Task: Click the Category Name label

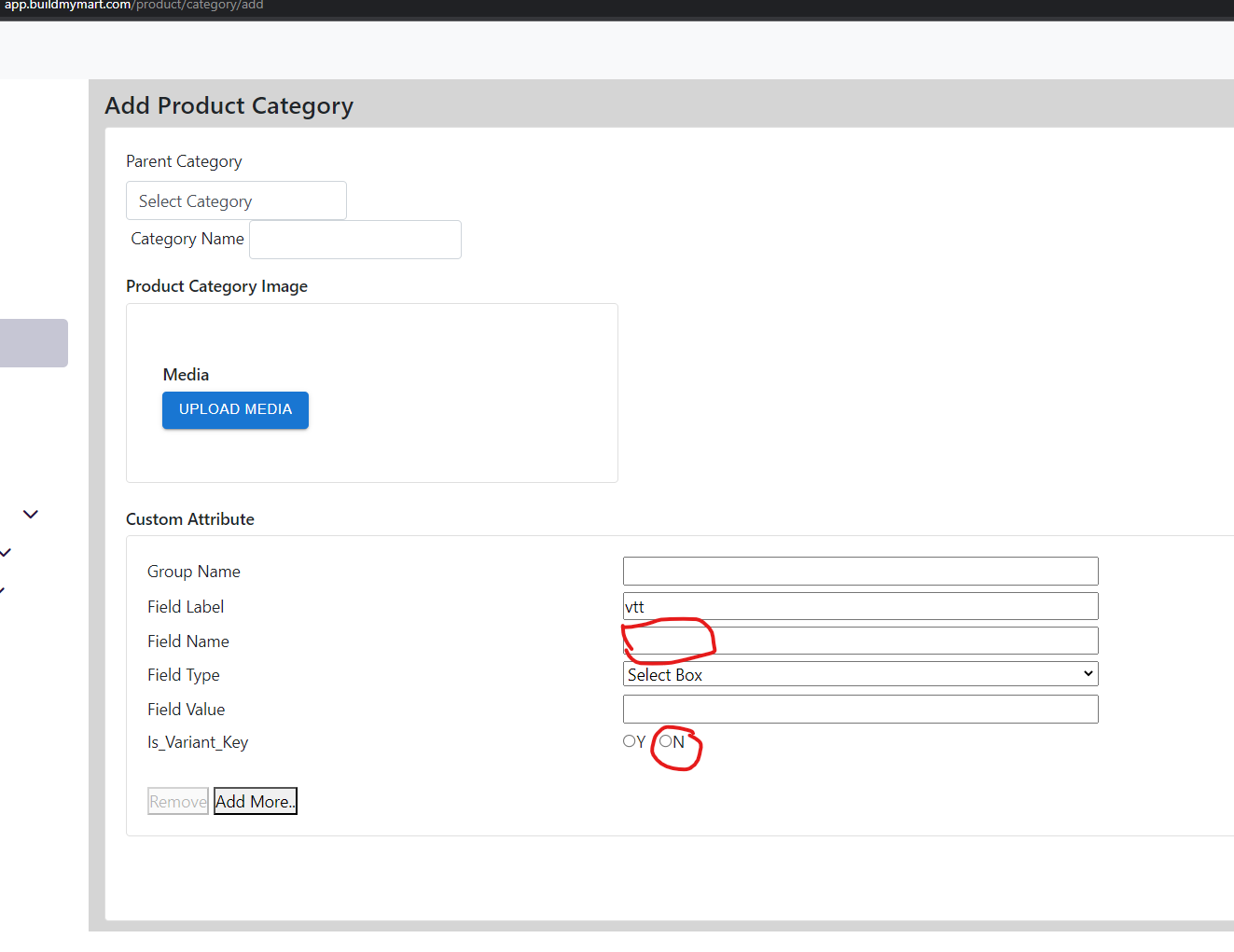Action: 187,239
